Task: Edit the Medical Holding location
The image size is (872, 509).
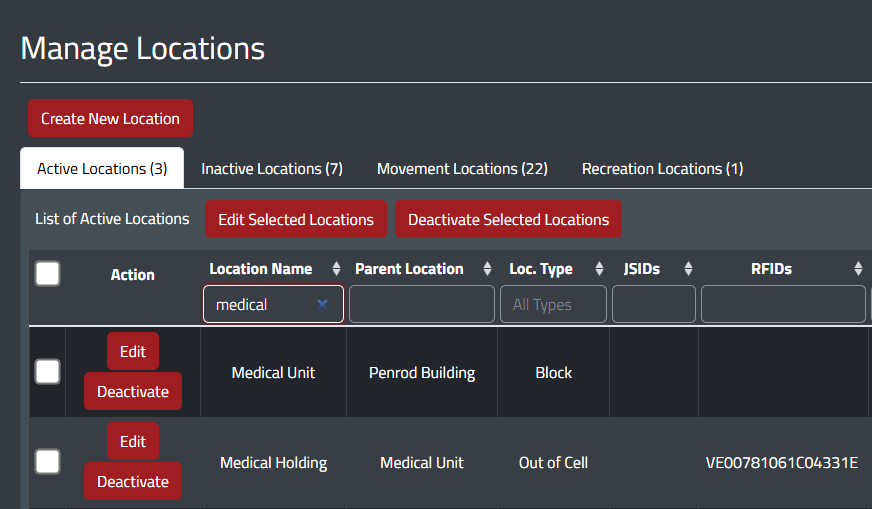Action: coord(133,442)
